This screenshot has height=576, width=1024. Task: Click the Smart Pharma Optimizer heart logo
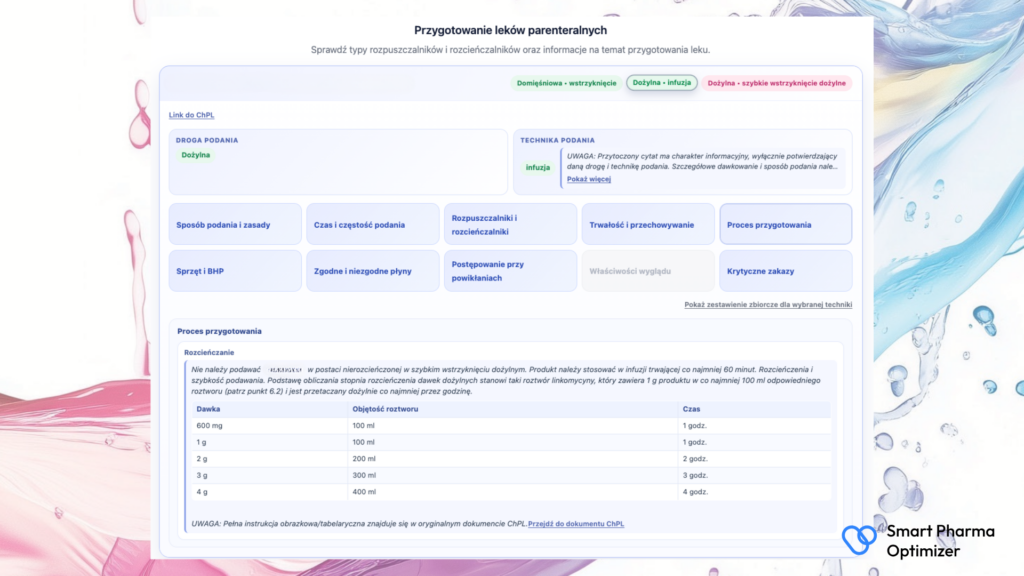858,539
